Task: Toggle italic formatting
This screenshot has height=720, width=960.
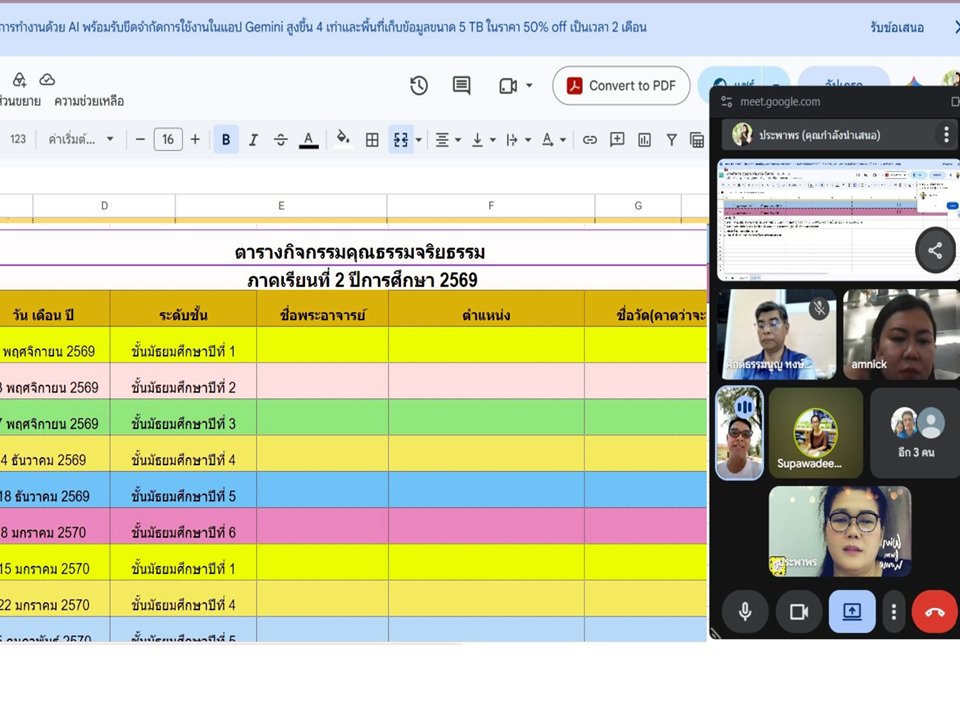Action: (x=253, y=140)
